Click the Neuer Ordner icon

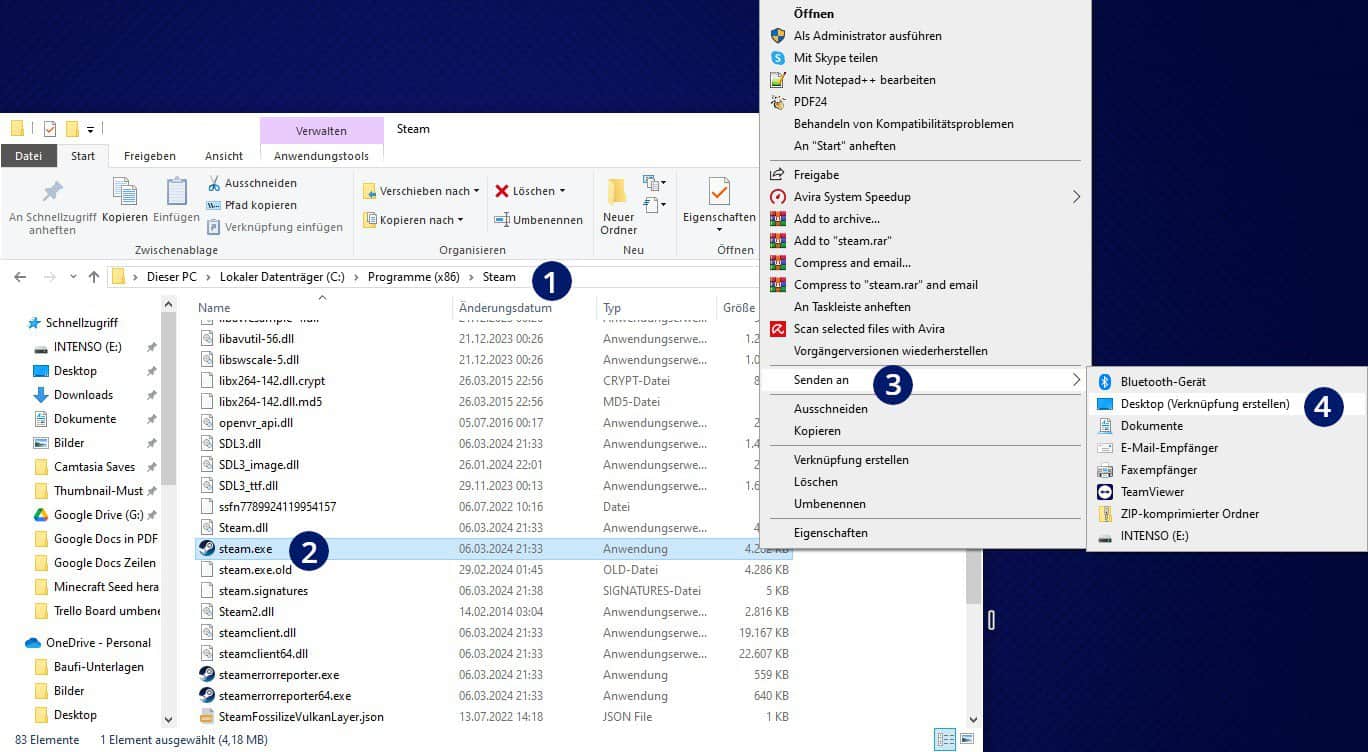618,191
